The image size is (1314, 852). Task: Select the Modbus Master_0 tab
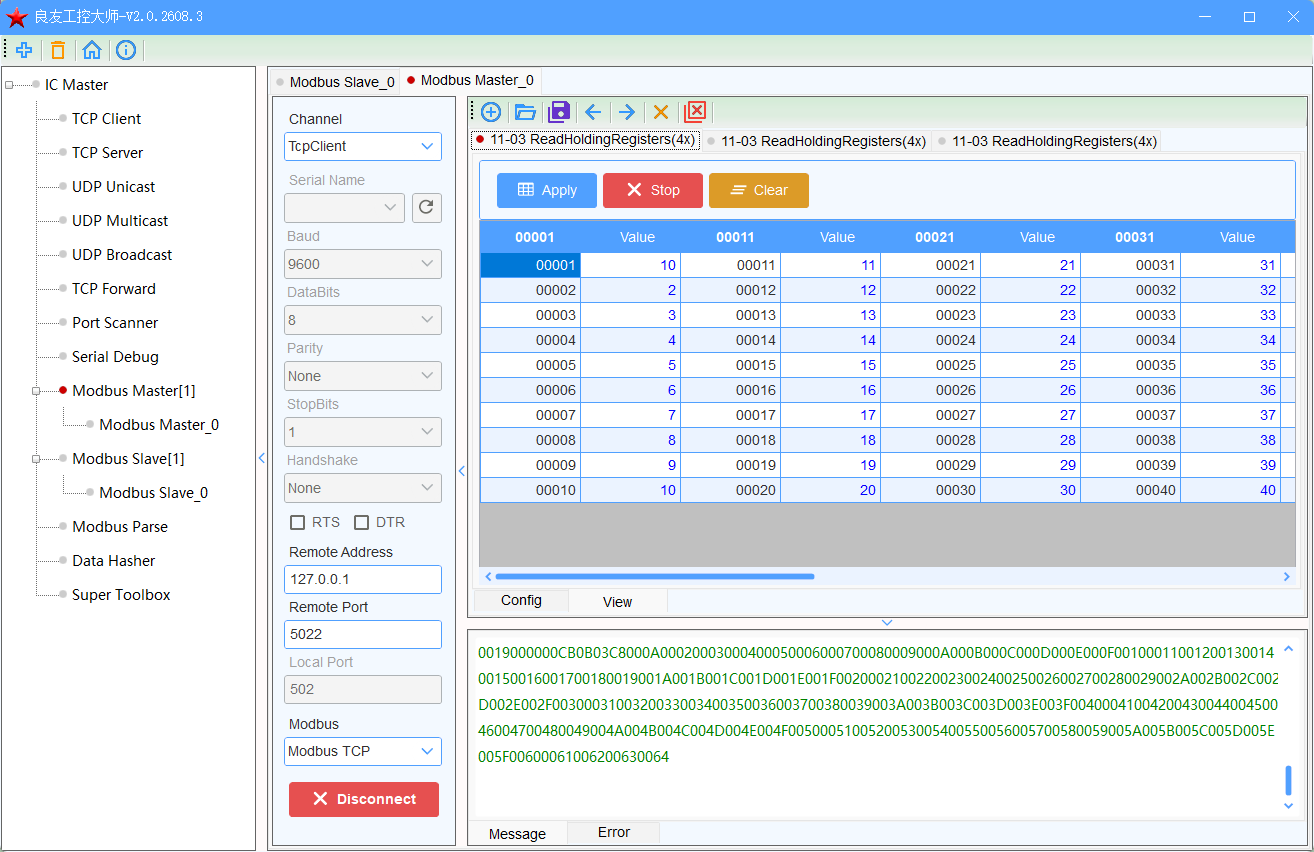[x=471, y=80]
